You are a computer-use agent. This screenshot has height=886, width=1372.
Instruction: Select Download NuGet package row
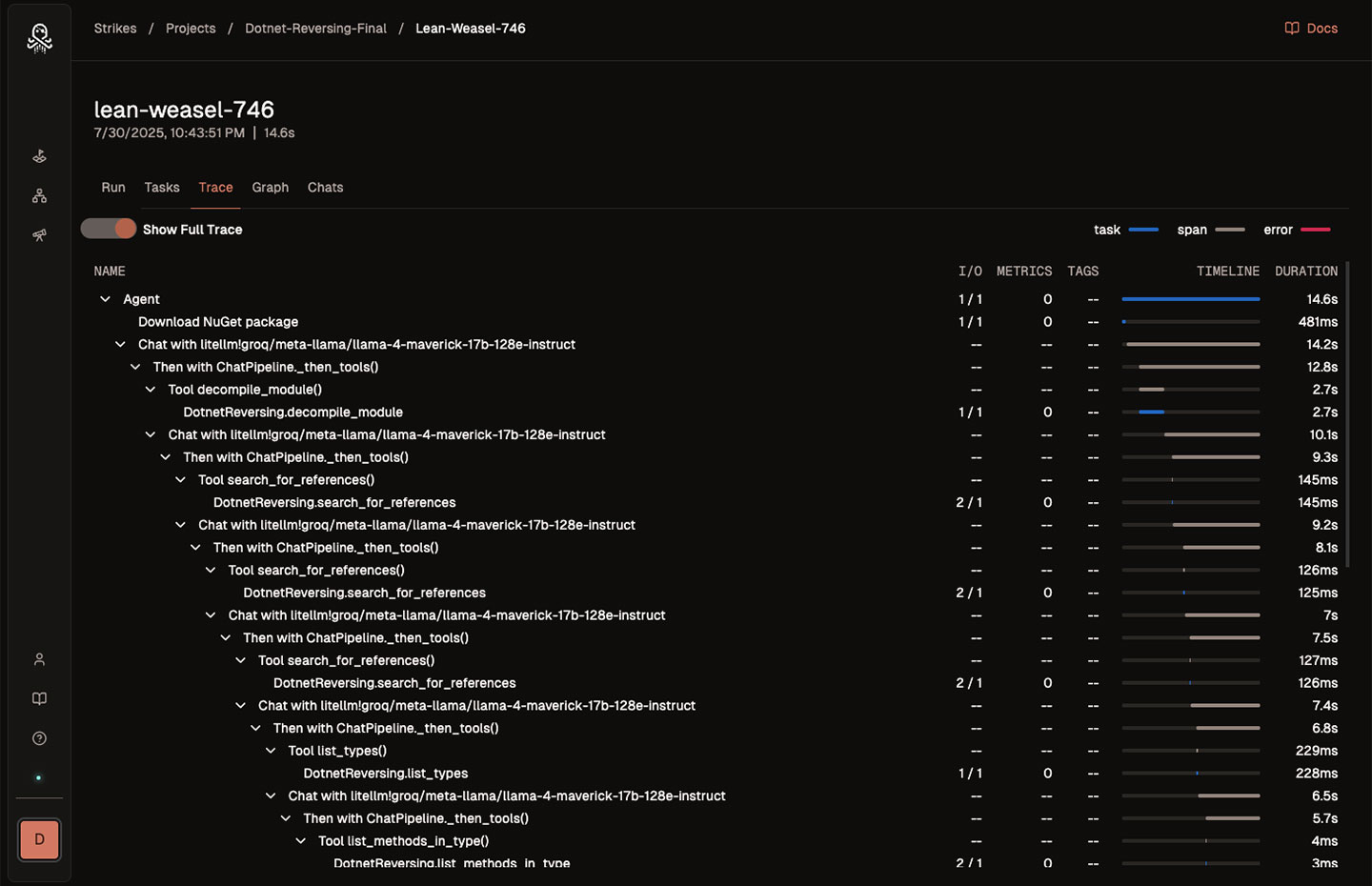pyautogui.click(x=716, y=322)
